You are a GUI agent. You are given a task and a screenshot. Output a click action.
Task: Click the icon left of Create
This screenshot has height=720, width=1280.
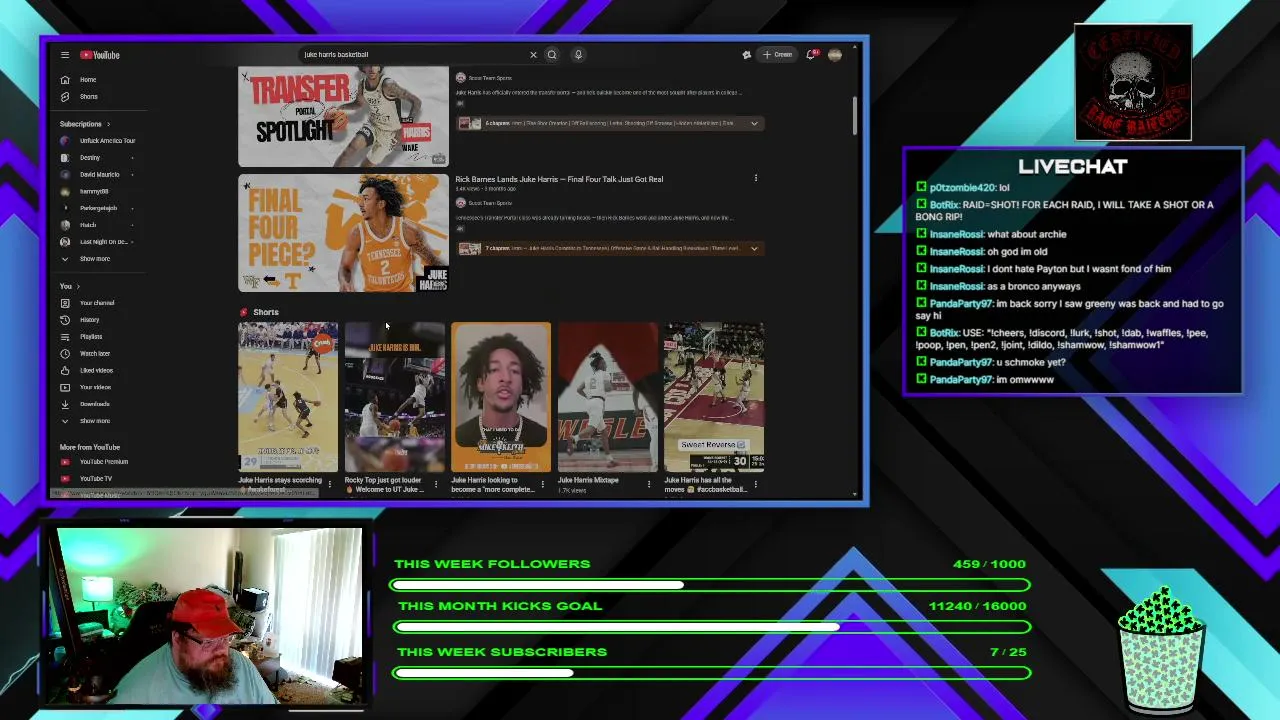(x=746, y=55)
